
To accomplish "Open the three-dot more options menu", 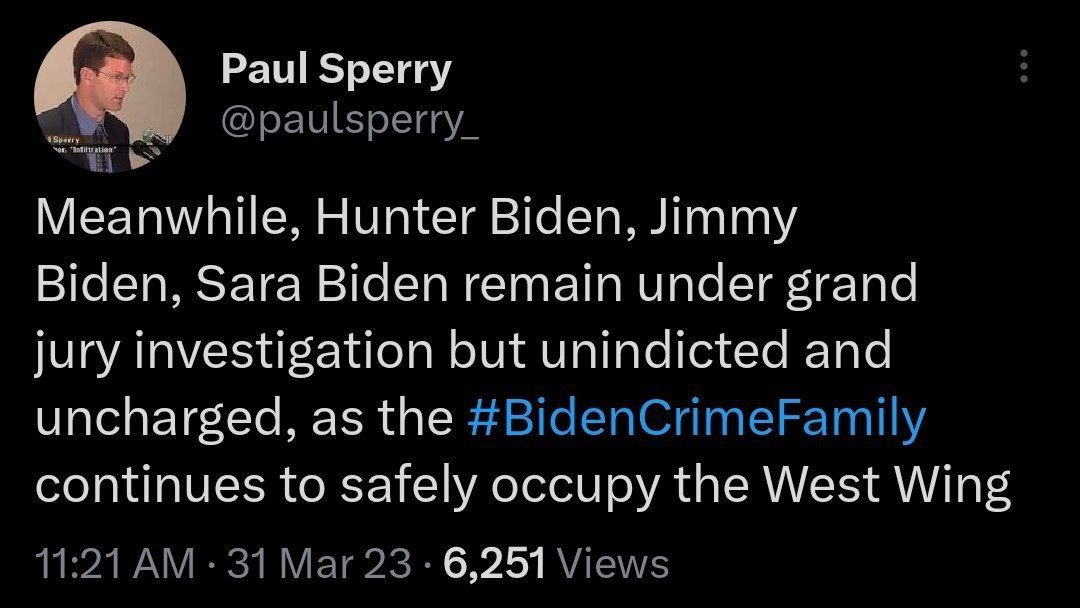I will coord(1022,68).
